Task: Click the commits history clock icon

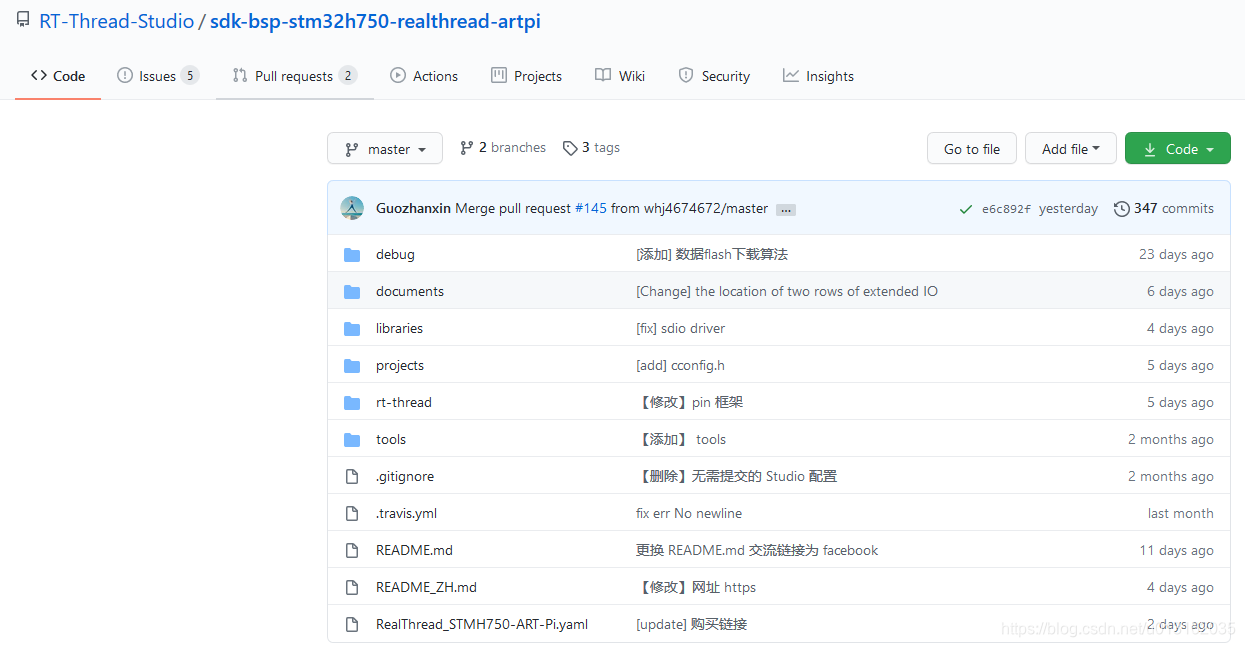Action: tap(1122, 209)
